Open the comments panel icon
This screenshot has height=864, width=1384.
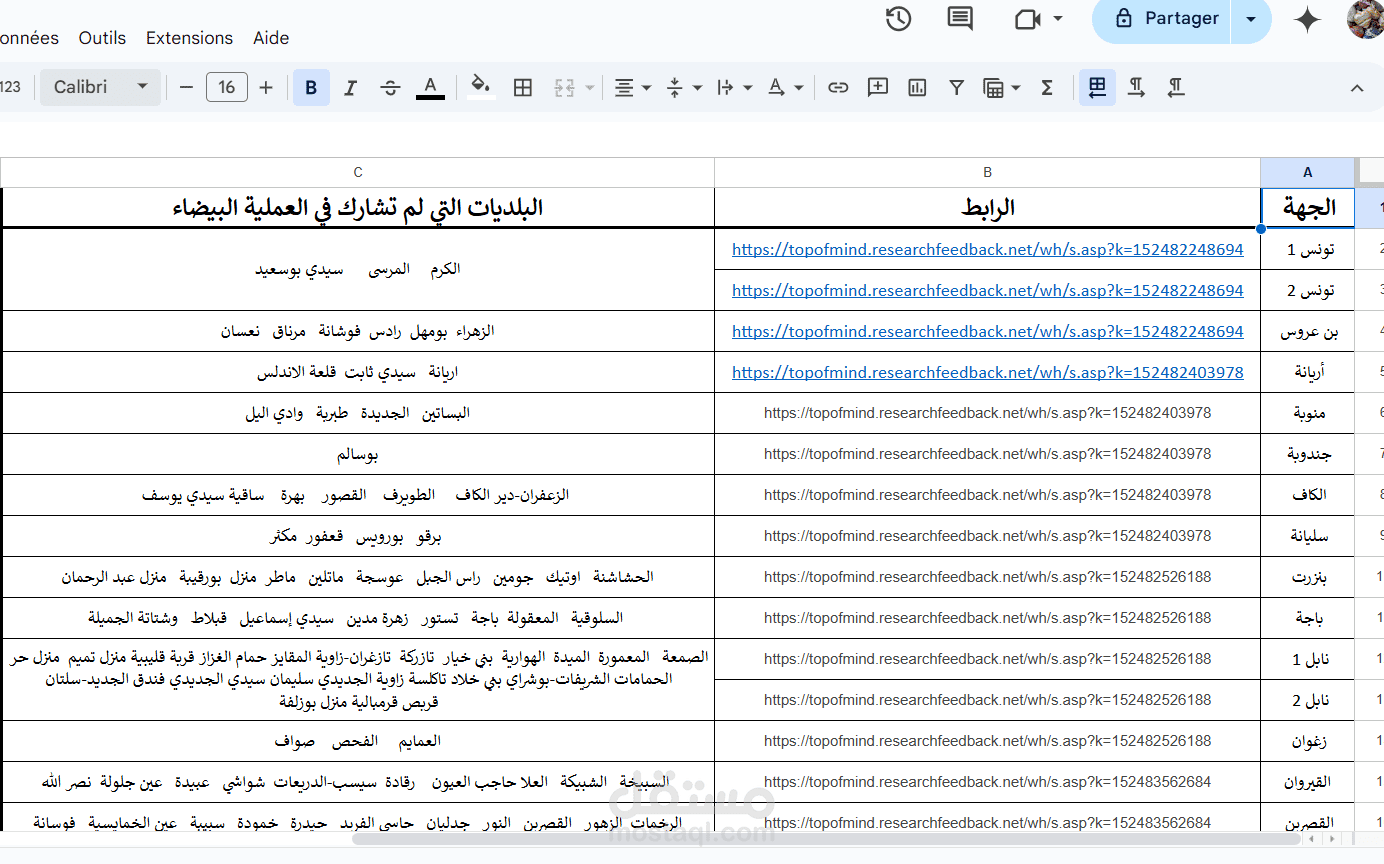960,19
